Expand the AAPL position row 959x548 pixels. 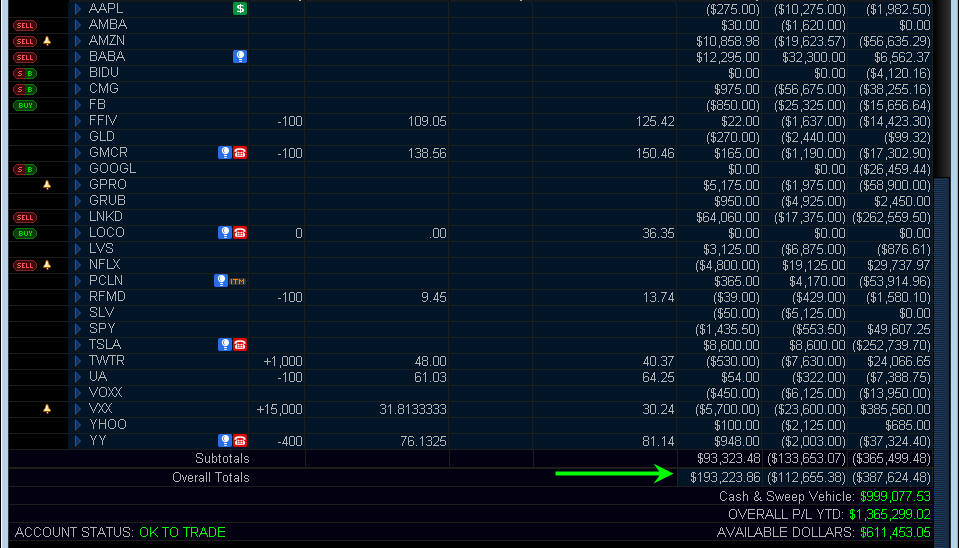click(x=78, y=9)
